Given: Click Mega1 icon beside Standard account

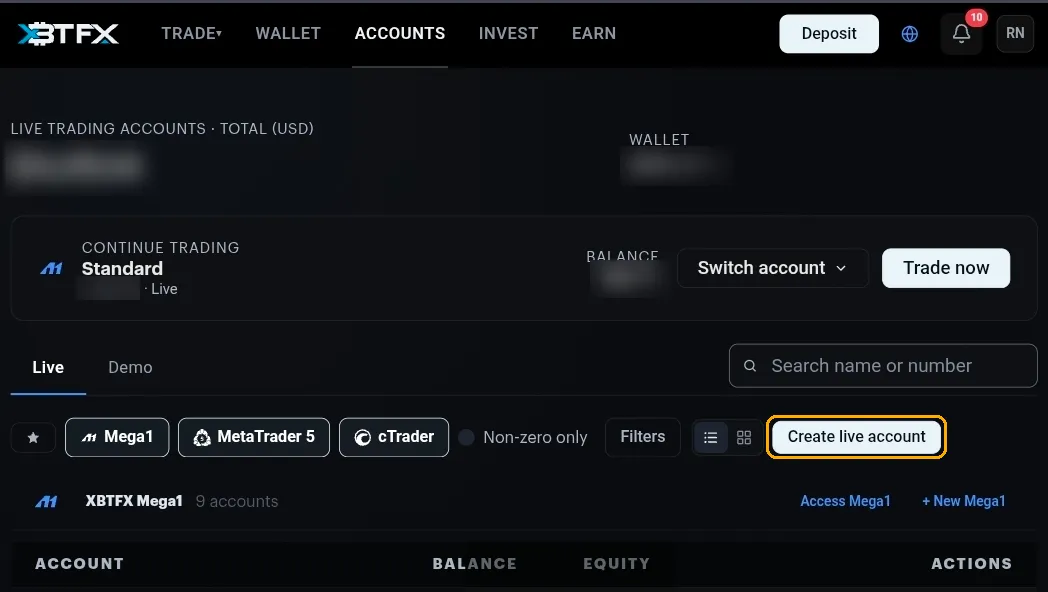Looking at the screenshot, I should coord(51,269).
